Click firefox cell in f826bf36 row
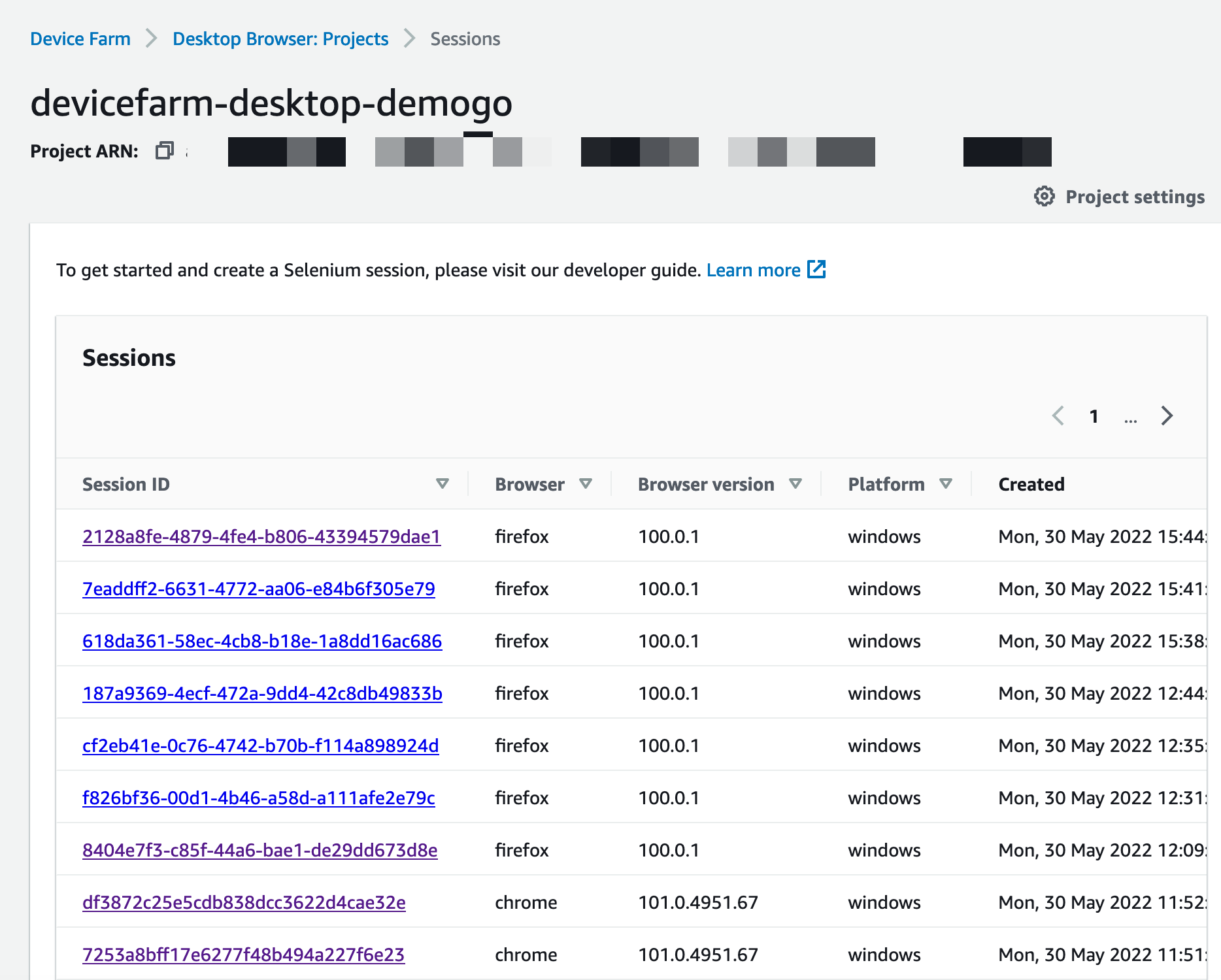1221x980 pixels. coord(522,798)
